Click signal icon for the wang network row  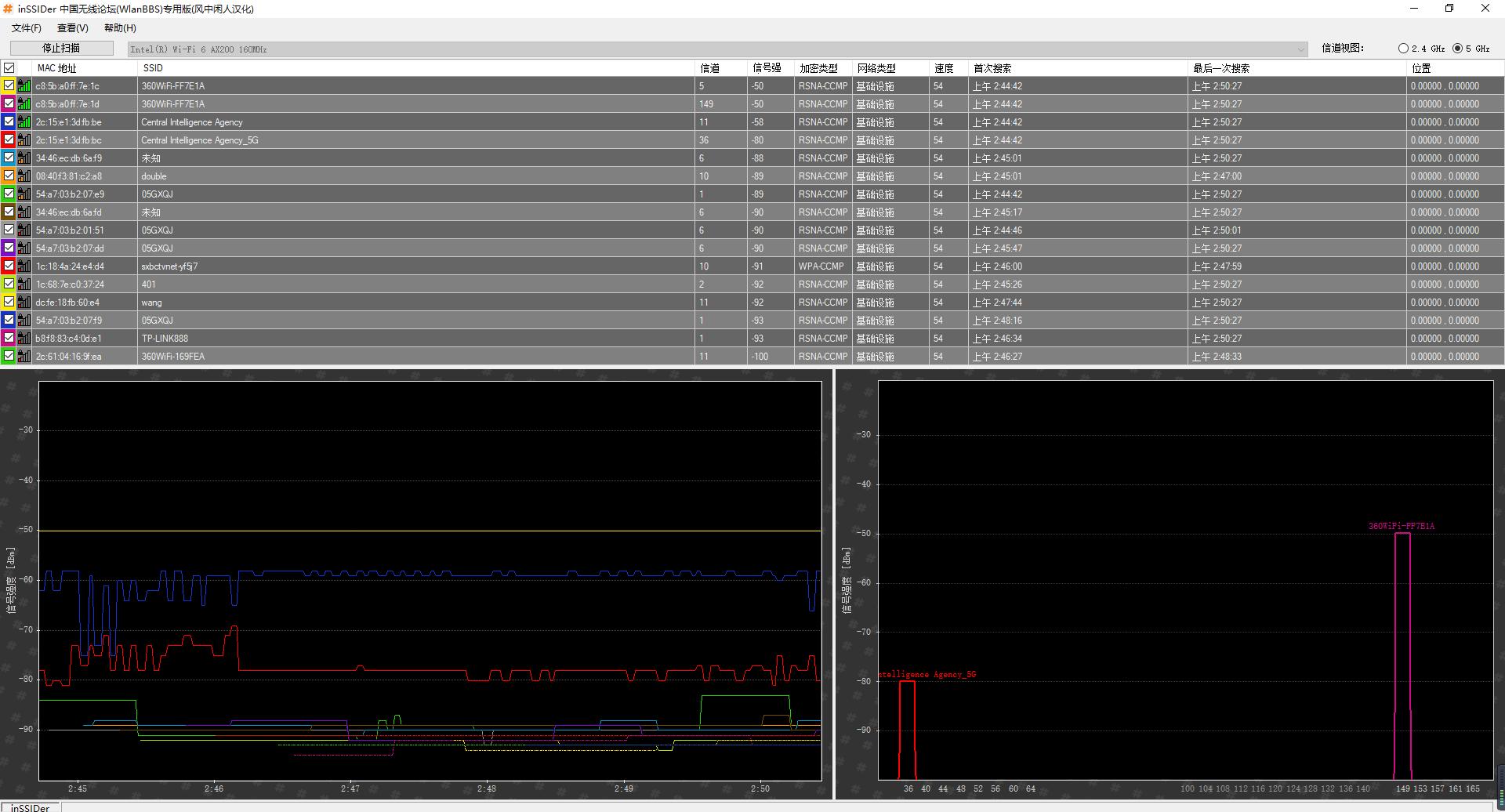pos(24,303)
